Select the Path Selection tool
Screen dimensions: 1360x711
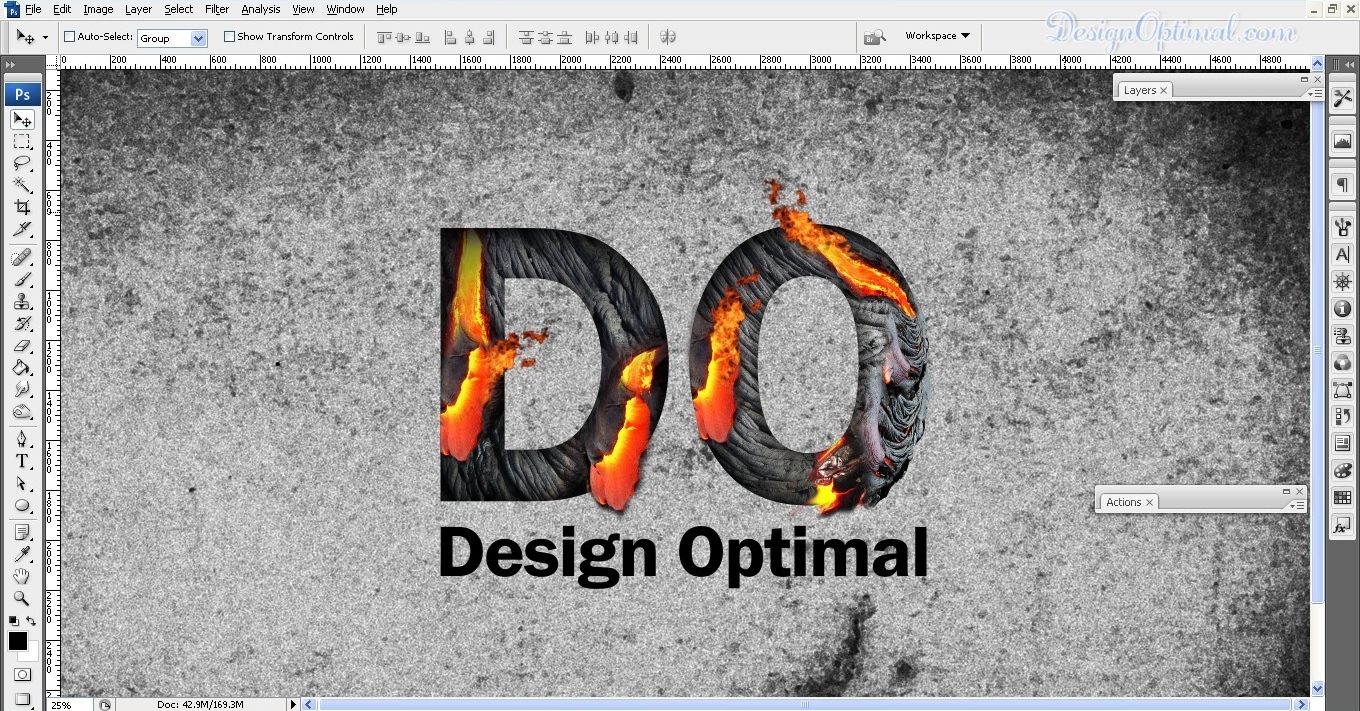[x=22, y=483]
